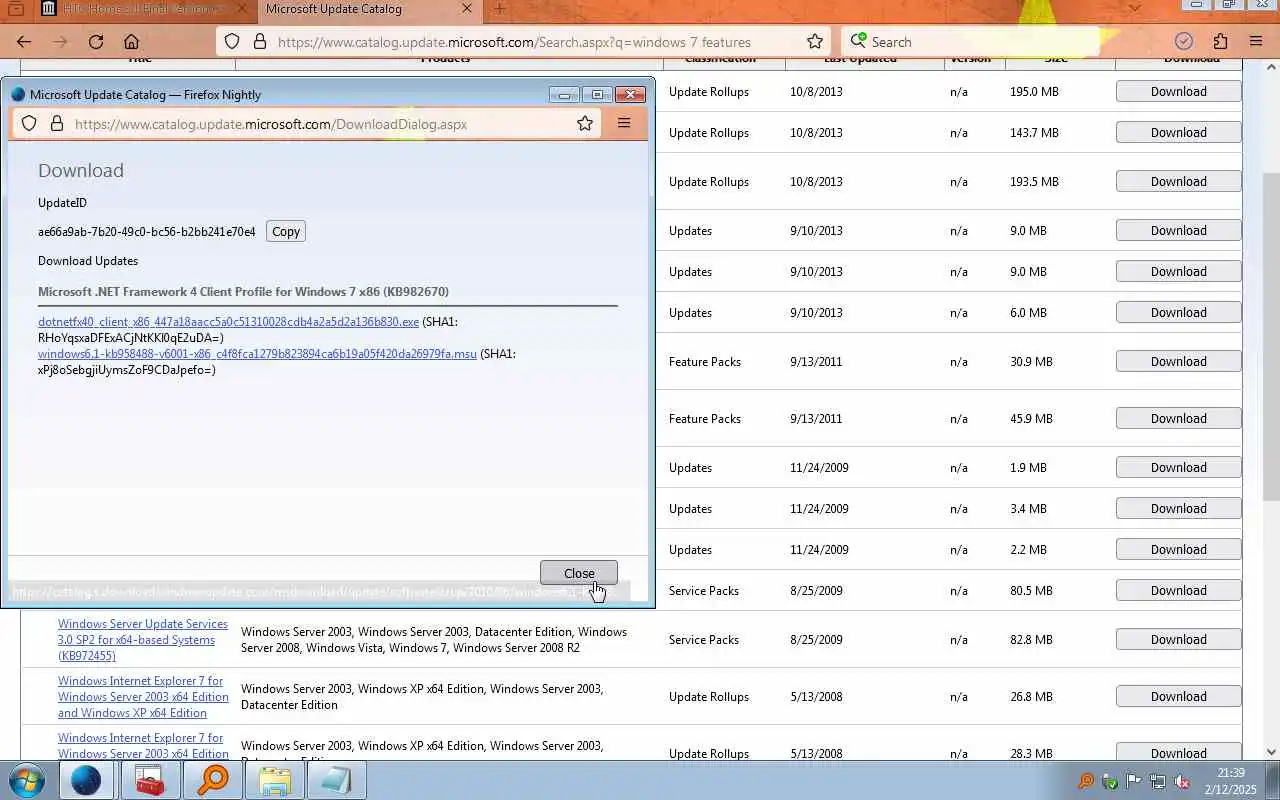Open the account icon beside the extensions button
This screenshot has width=1280, height=800.
(x=1184, y=42)
